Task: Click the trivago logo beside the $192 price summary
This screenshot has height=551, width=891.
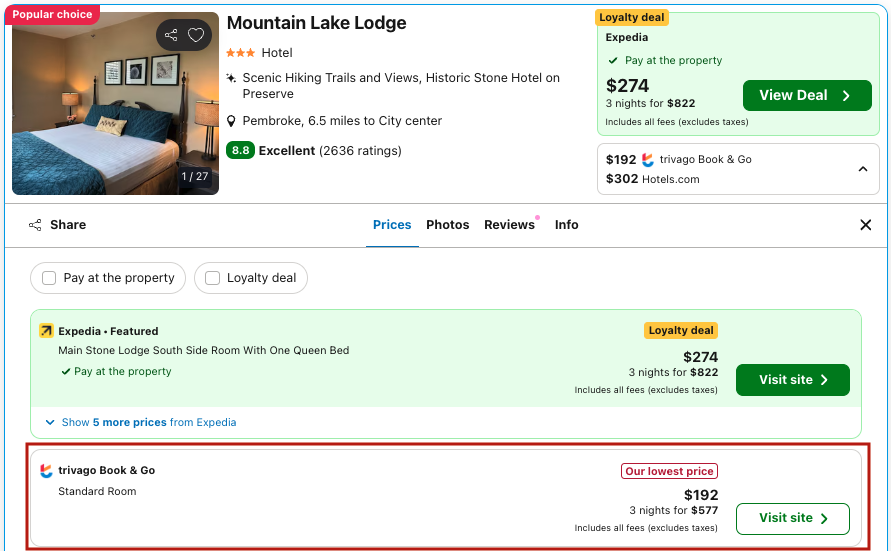Action: [x=648, y=160]
